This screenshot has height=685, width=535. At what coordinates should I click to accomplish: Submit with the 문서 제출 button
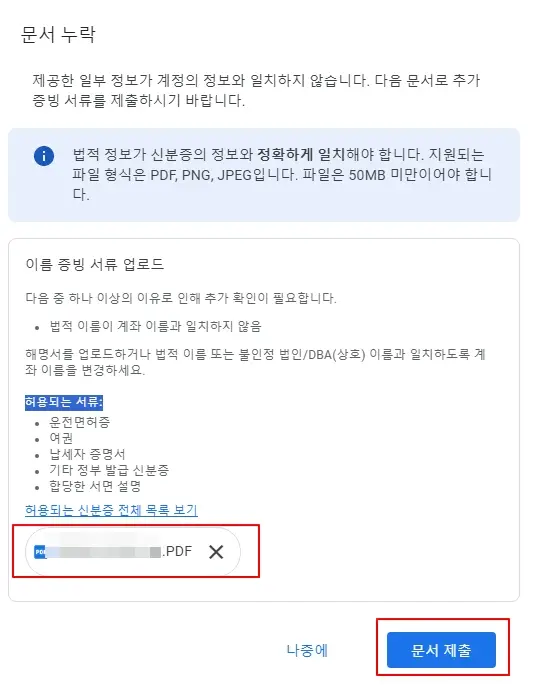pyautogui.click(x=441, y=650)
